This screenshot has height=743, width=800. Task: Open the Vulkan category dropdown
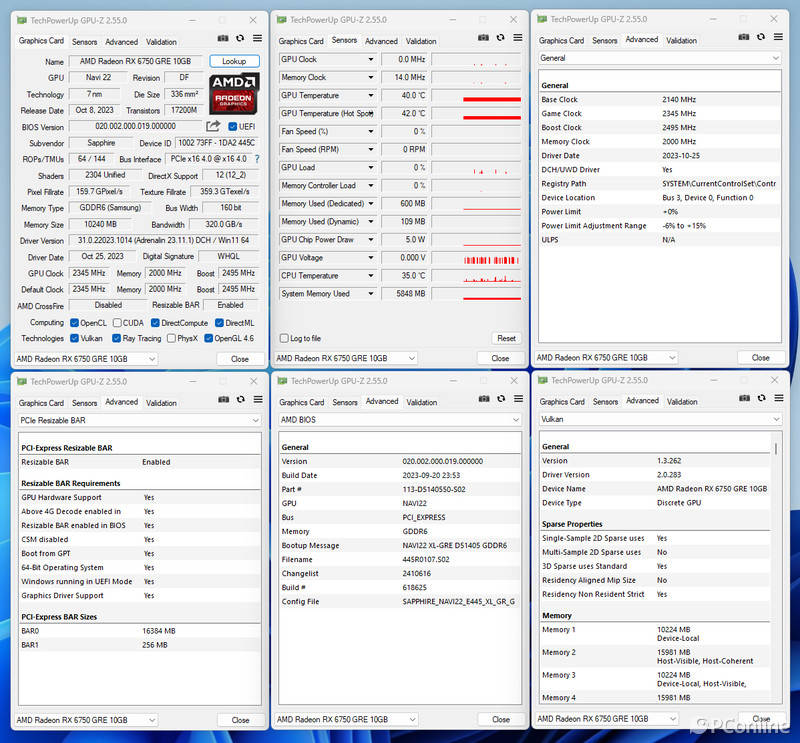(777, 420)
